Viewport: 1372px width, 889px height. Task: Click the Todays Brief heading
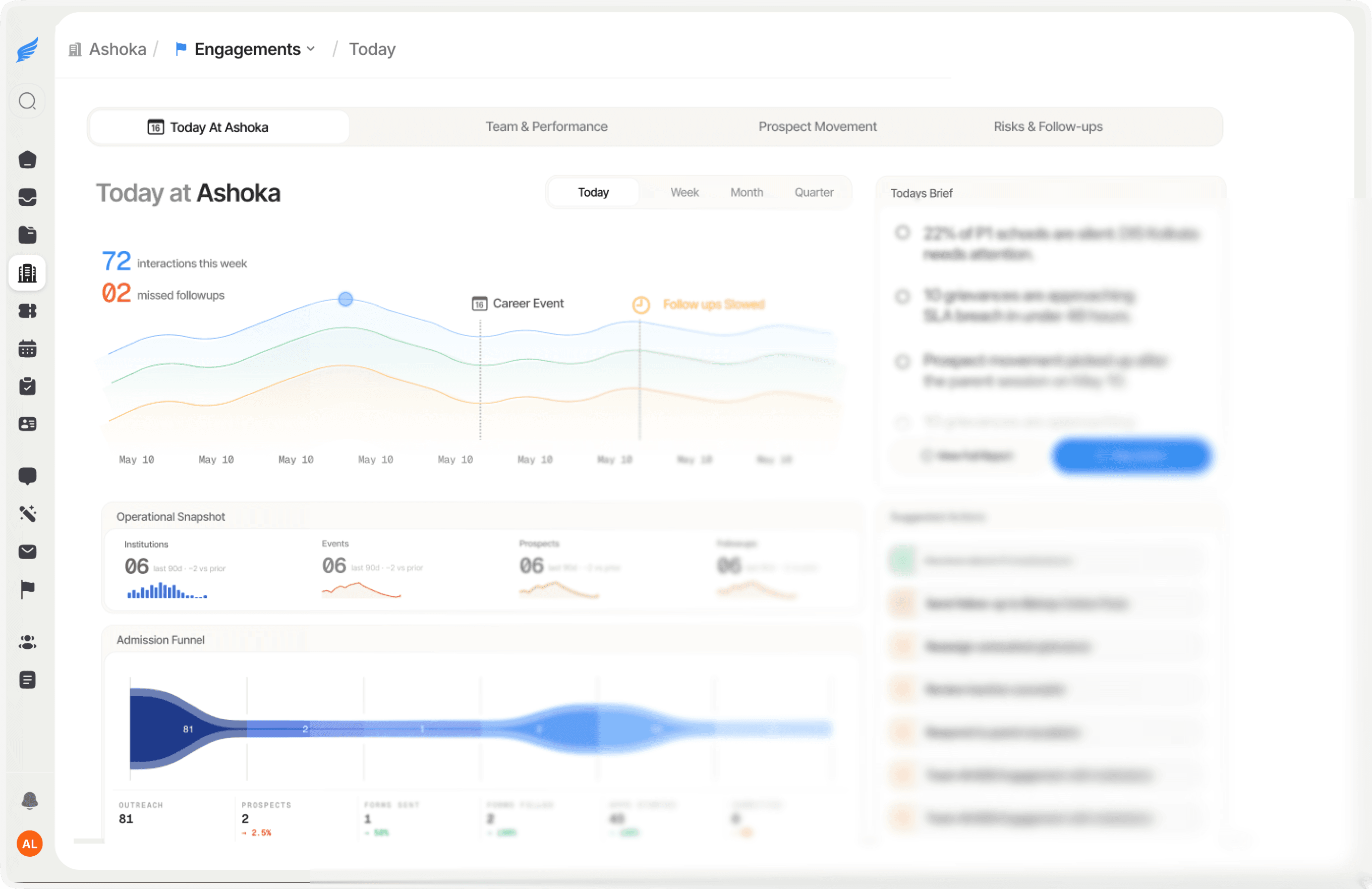(x=921, y=194)
